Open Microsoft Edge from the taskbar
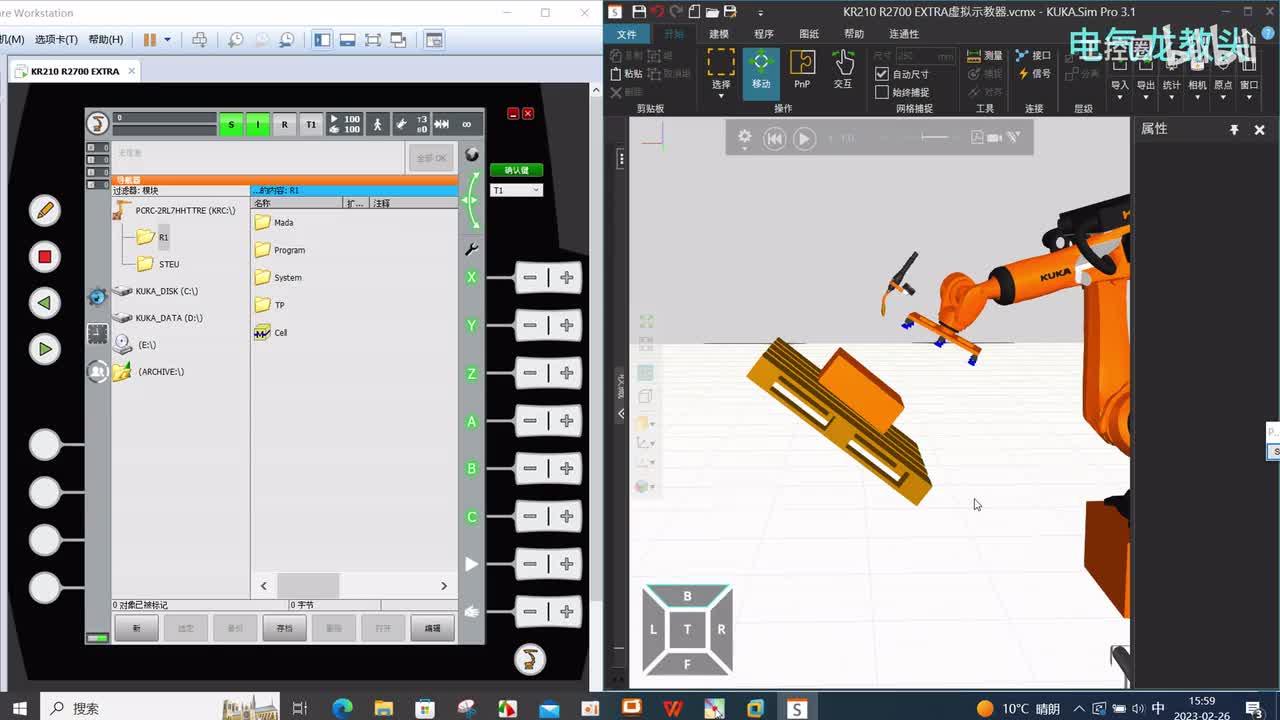Image resolution: width=1280 pixels, height=720 pixels. (x=342, y=708)
